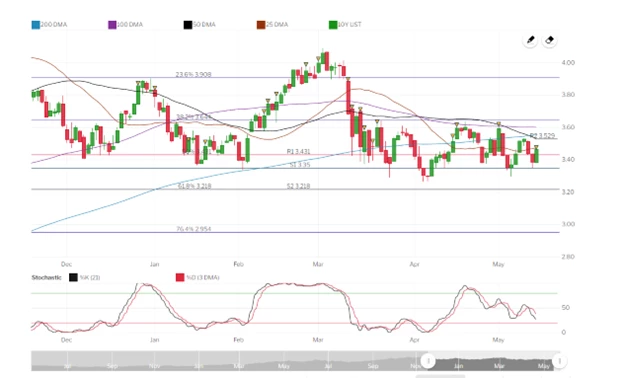Viewport: 624px width, 378px height.
Task: Toggle the 50 DMA legend series
Action: coord(199,25)
